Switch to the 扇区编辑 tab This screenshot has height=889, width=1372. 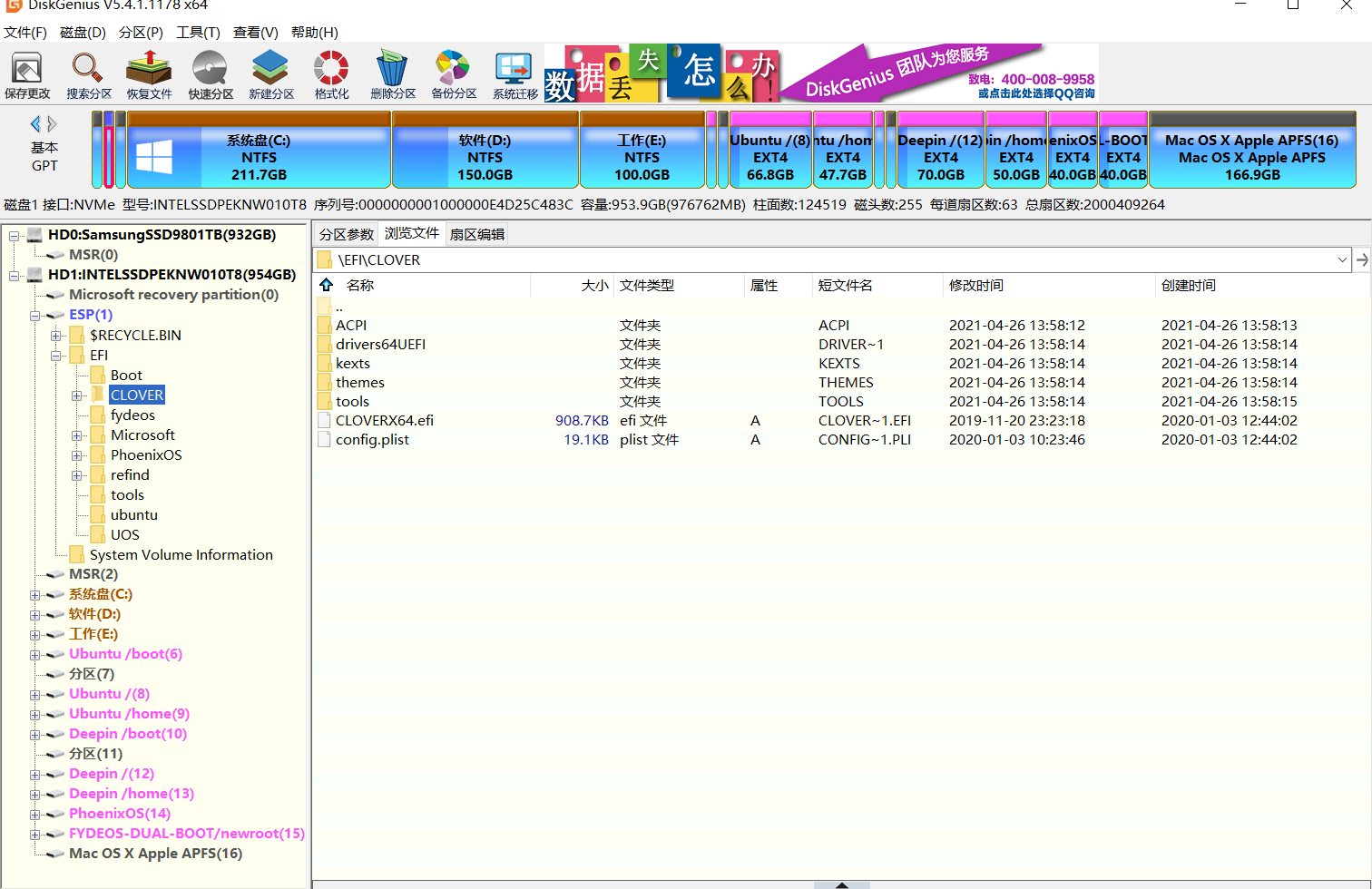(x=477, y=234)
